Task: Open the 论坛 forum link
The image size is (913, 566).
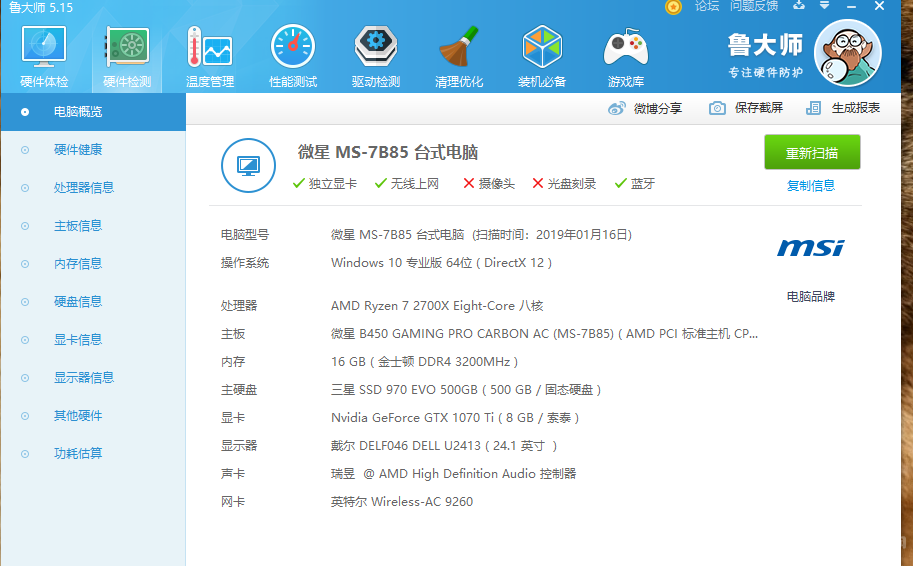Action: (x=707, y=6)
